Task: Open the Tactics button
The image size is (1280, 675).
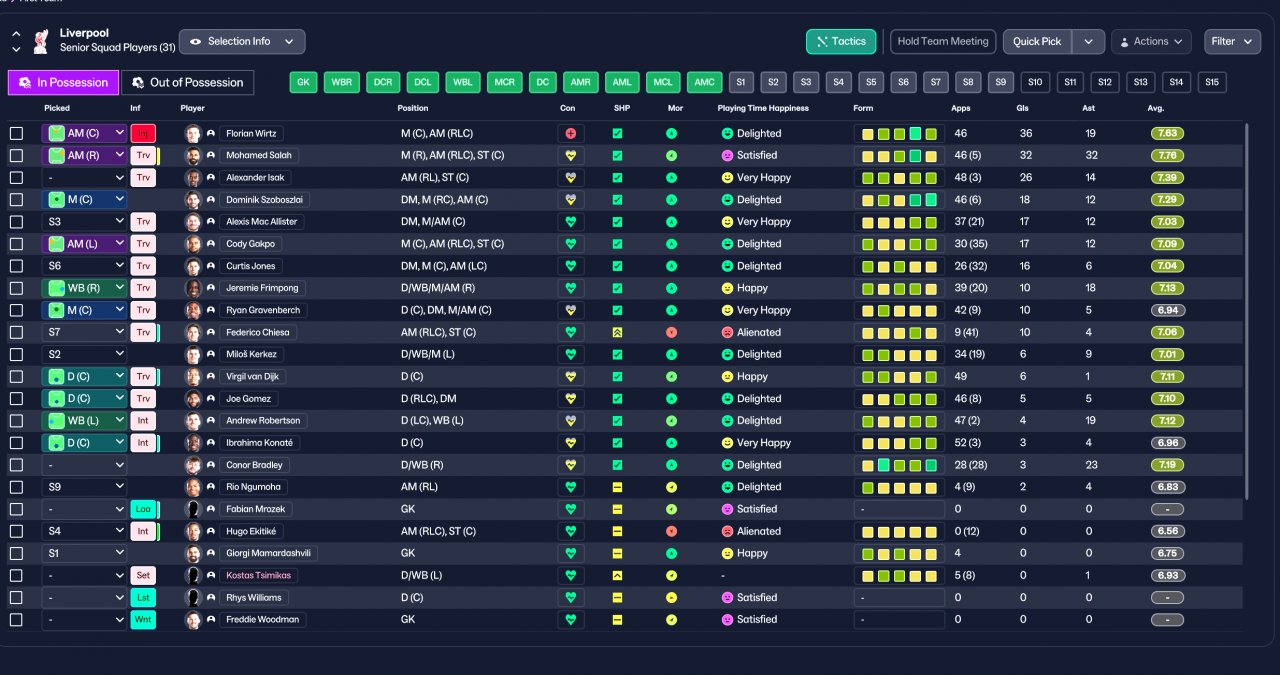Action: click(x=841, y=42)
